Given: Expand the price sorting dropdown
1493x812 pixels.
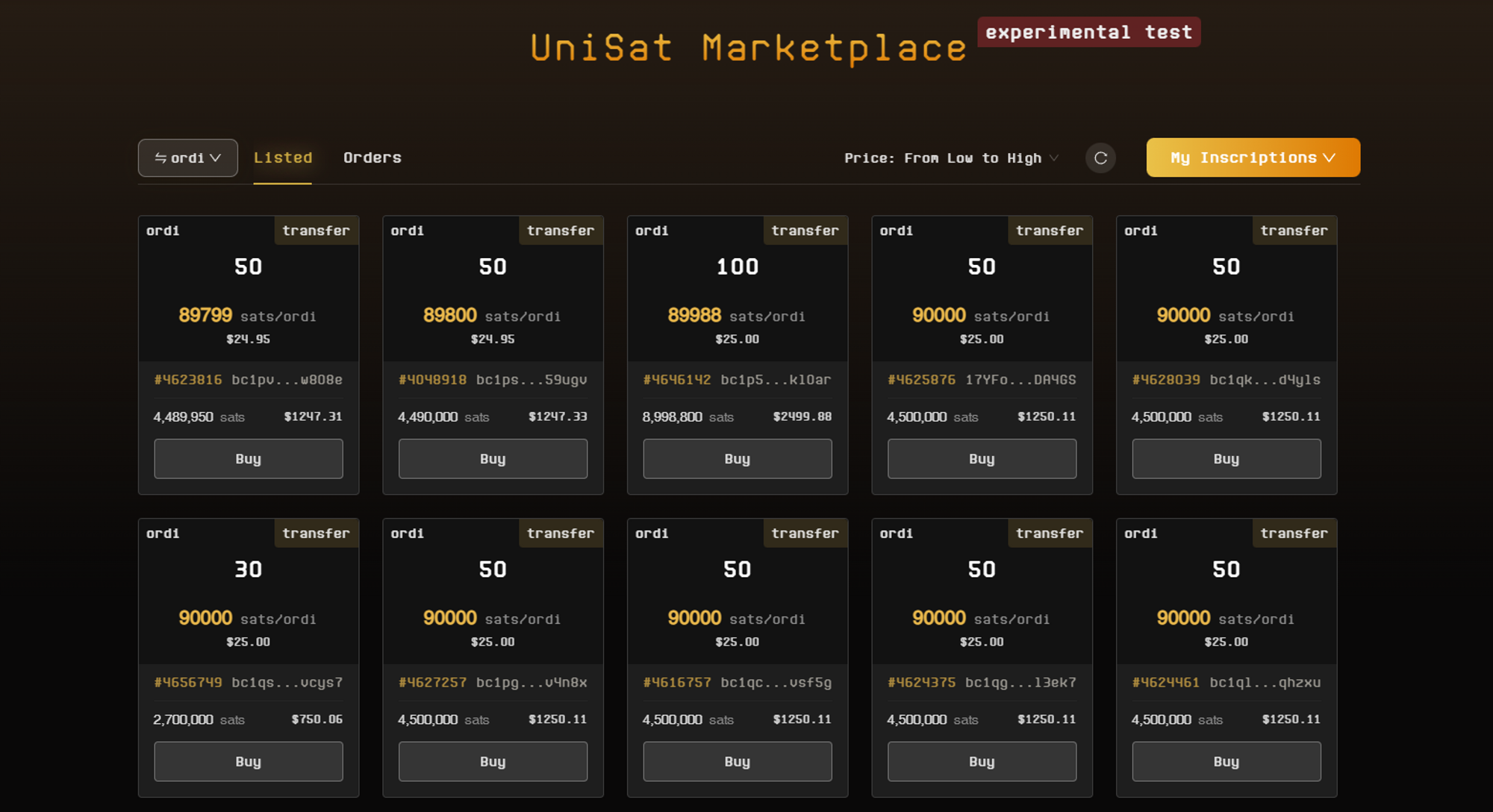Looking at the screenshot, I should (951, 158).
